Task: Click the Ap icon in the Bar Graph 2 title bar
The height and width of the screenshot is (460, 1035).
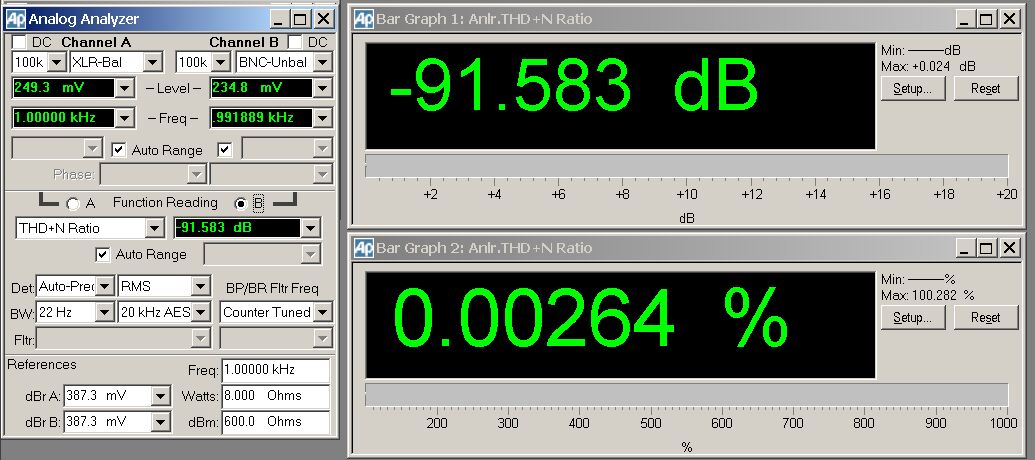Action: [364, 248]
